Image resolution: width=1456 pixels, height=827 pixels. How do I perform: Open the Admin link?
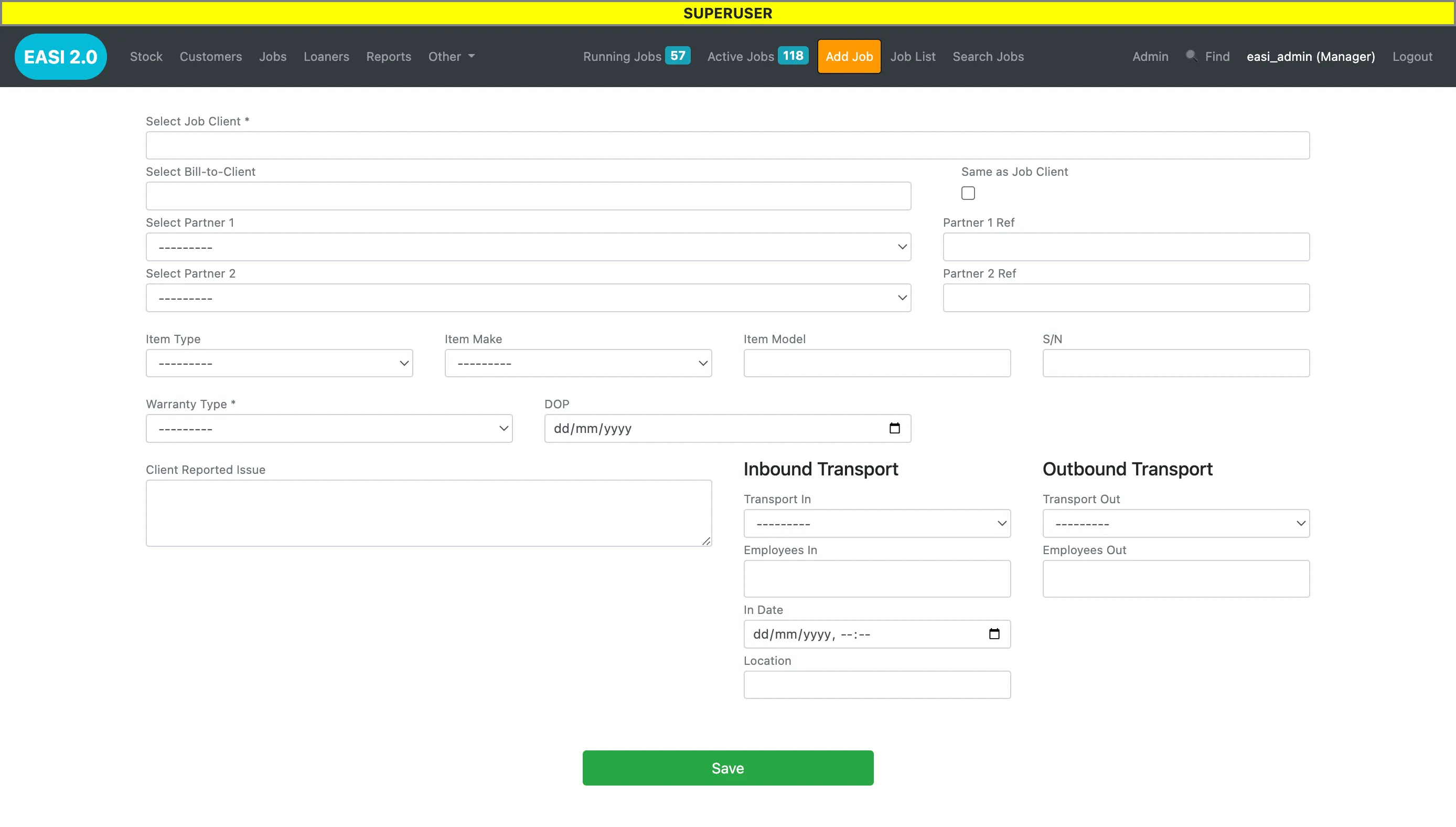tap(1151, 56)
